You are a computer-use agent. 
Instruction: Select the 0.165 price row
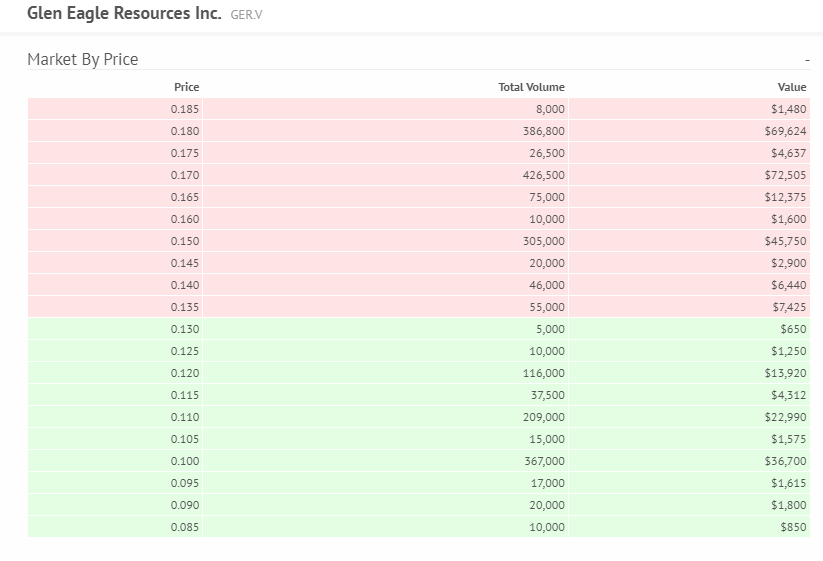click(x=185, y=197)
